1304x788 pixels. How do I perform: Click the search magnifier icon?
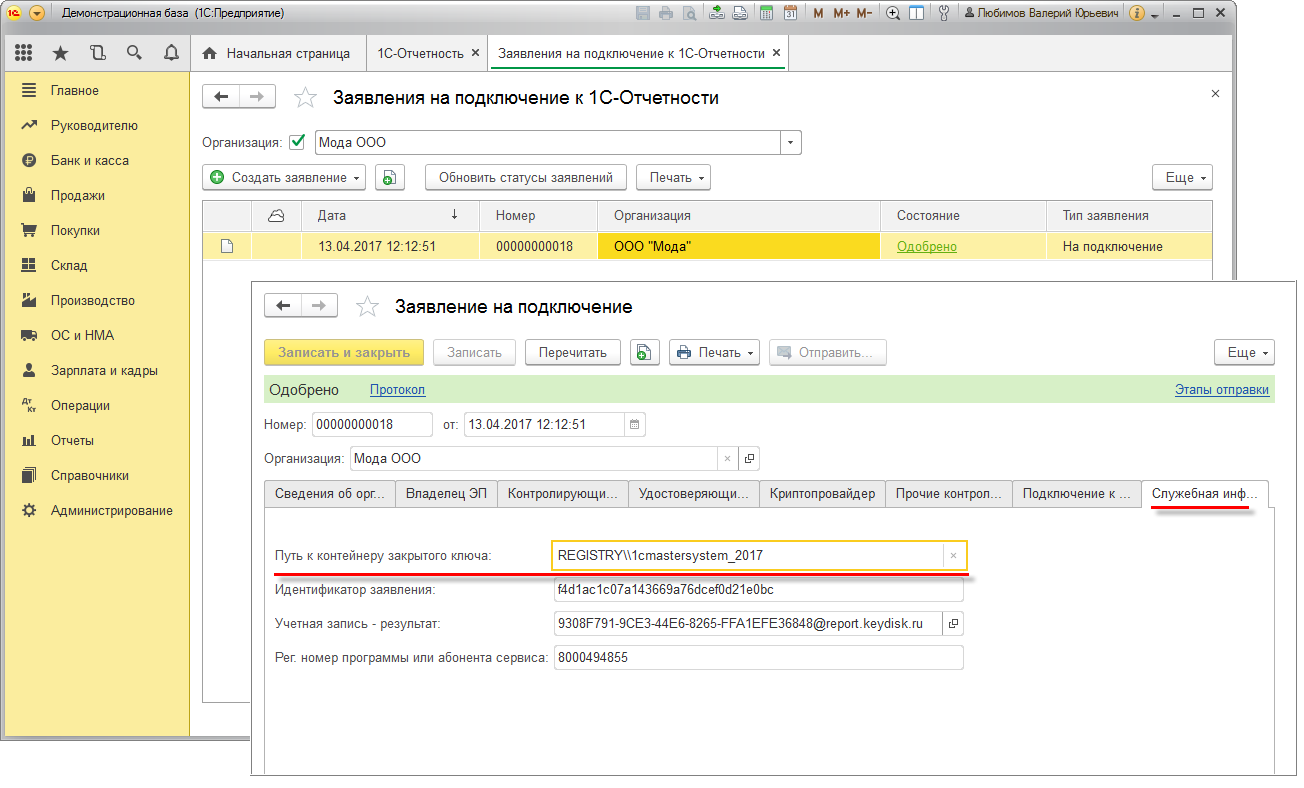coord(134,53)
